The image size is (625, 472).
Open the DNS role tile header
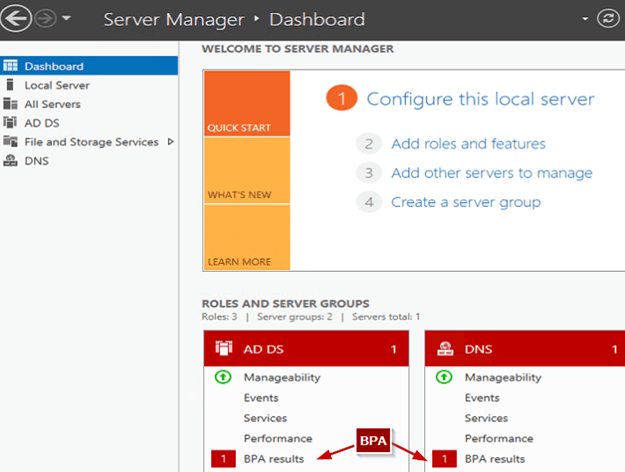click(x=525, y=349)
